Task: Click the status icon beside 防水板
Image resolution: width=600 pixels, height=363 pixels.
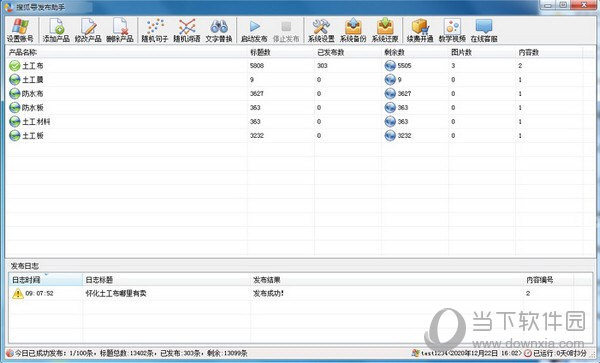Action: pos(15,107)
